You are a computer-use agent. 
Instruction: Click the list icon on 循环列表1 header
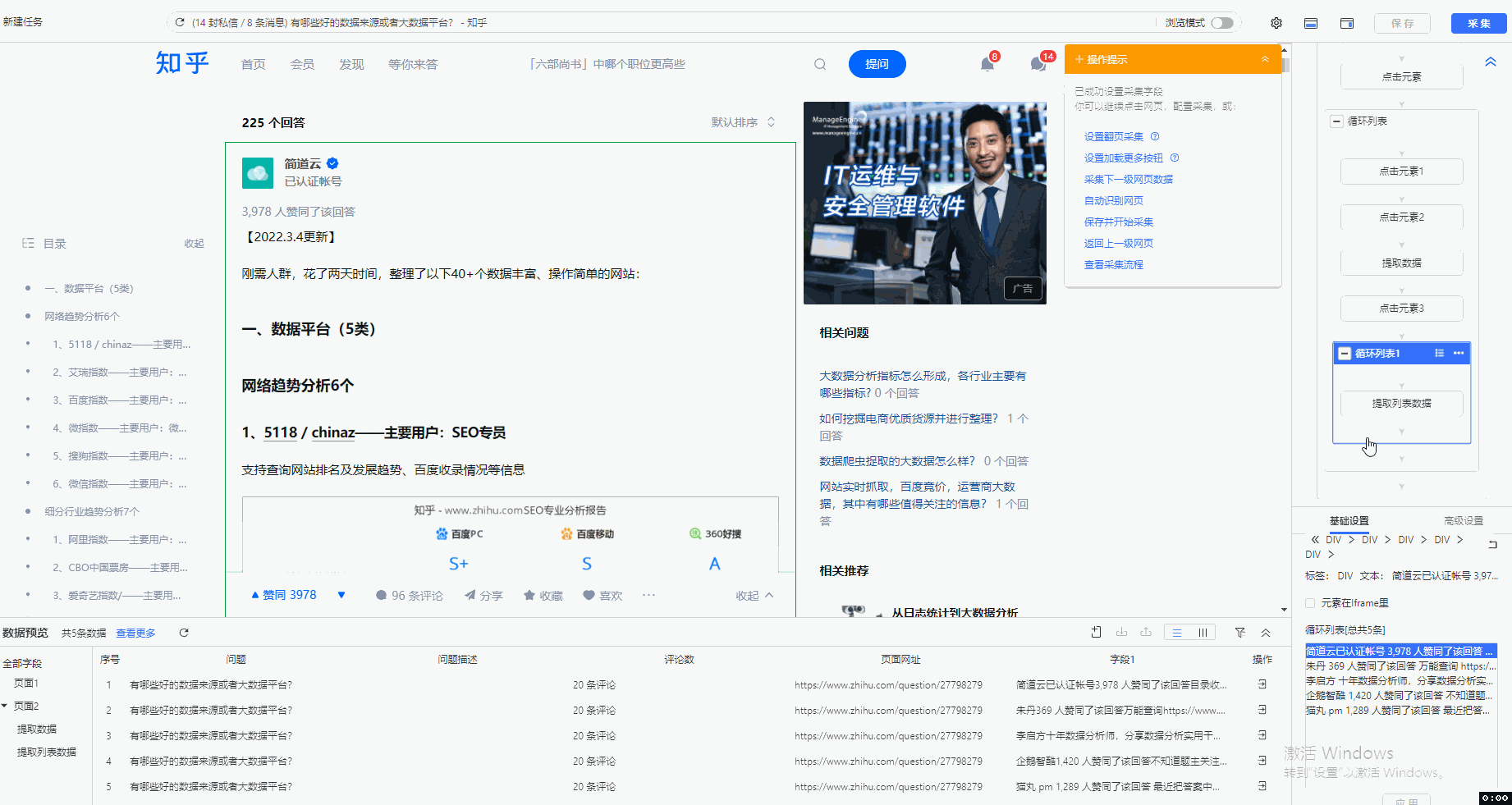point(1439,353)
